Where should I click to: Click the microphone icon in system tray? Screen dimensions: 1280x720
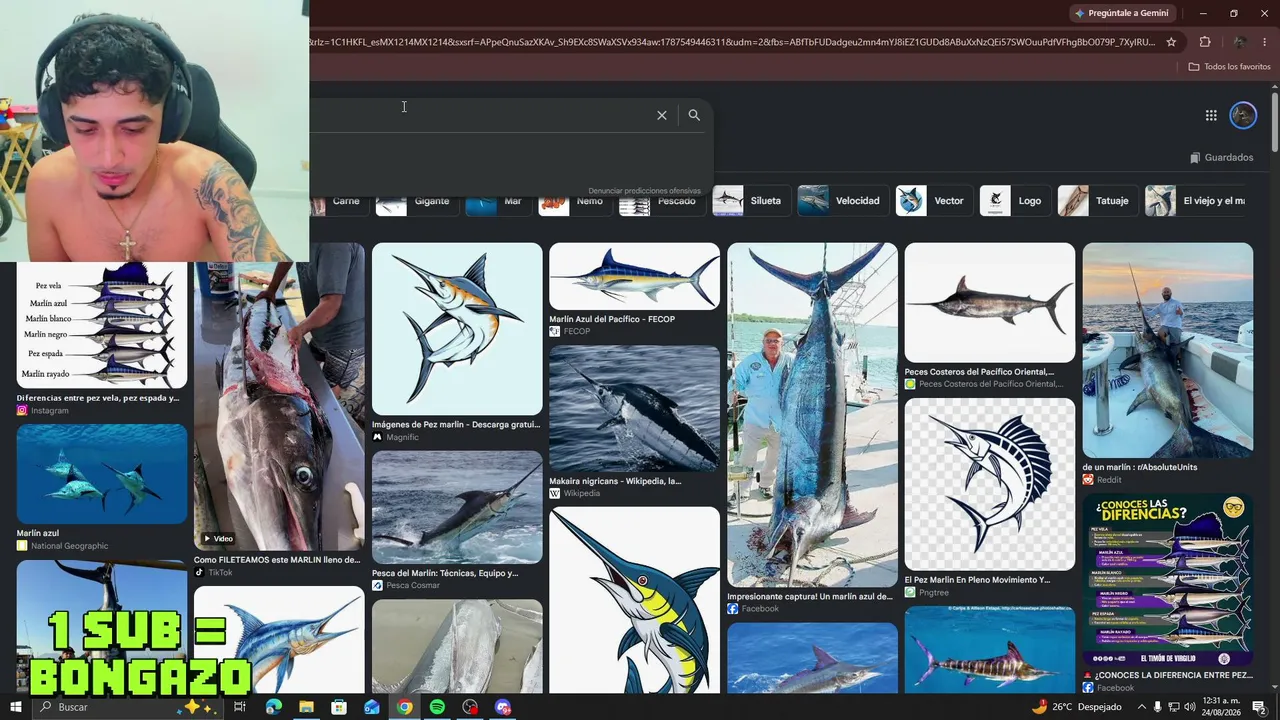pos(1158,707)
